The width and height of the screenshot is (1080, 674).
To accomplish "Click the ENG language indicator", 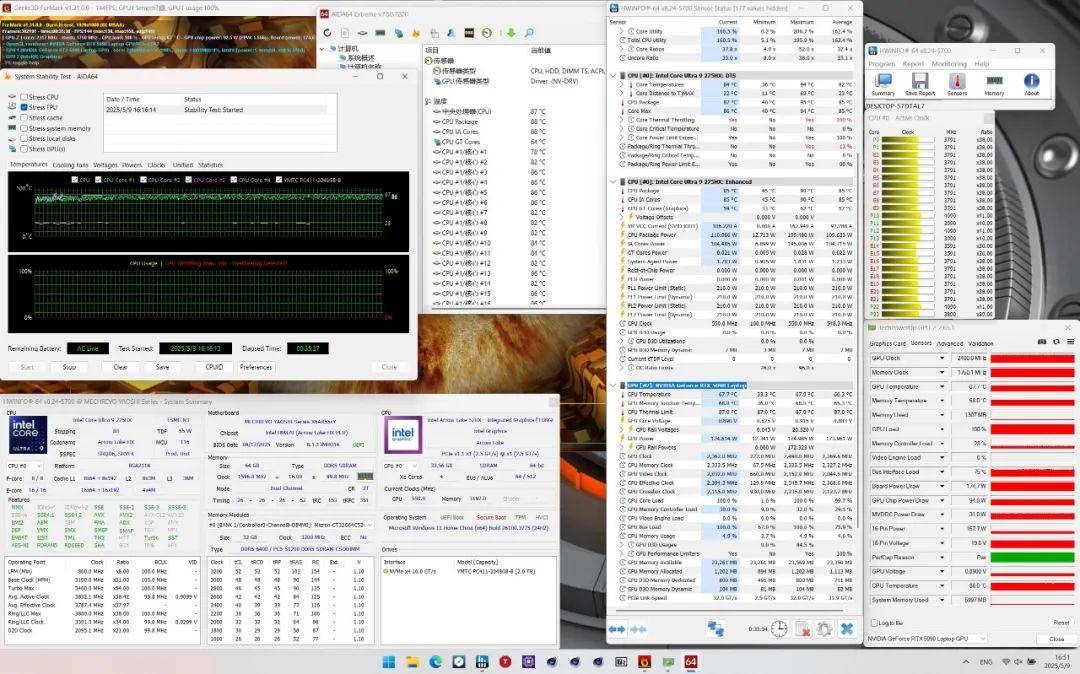I will pyautogui.click(x=986, y=662).
